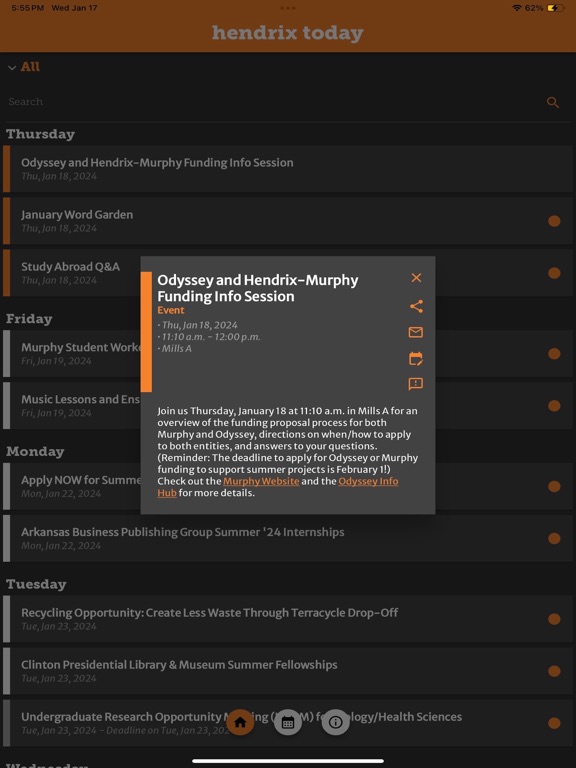Toggle dot for Arkansas Business Publishing row
This screenshot has width=576, height=768.
554,538
